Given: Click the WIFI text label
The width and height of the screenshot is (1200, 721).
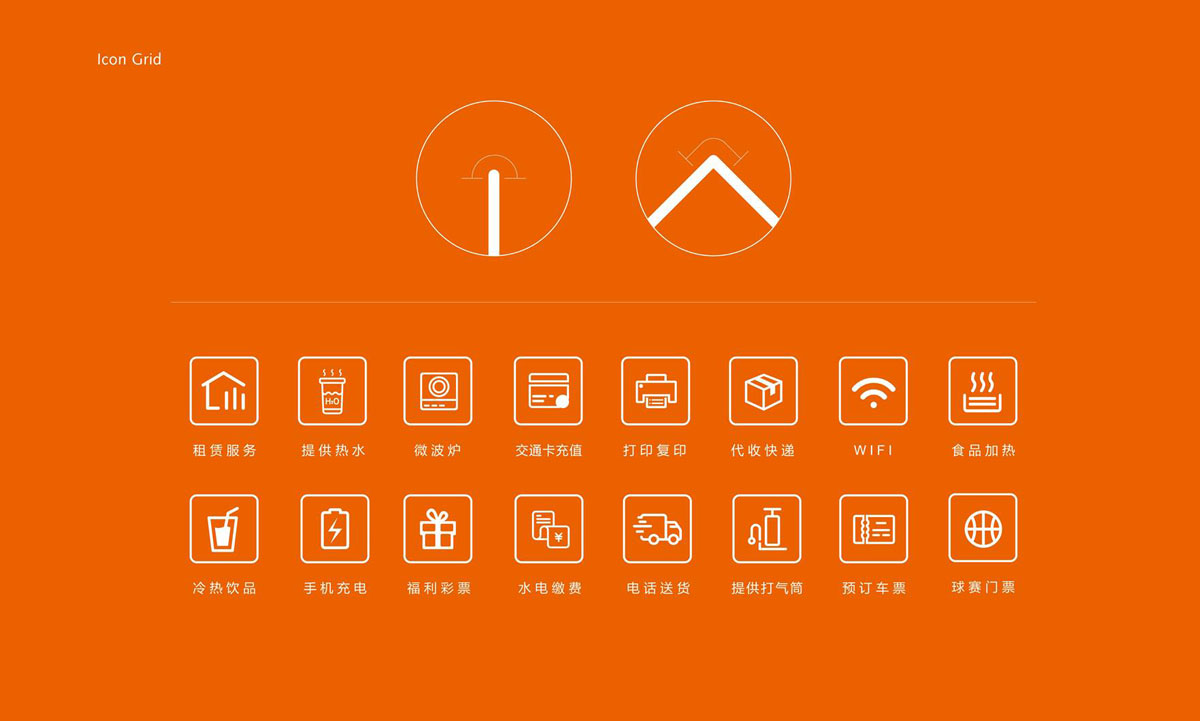Looking at the screenshot, I should pos(873,451).
